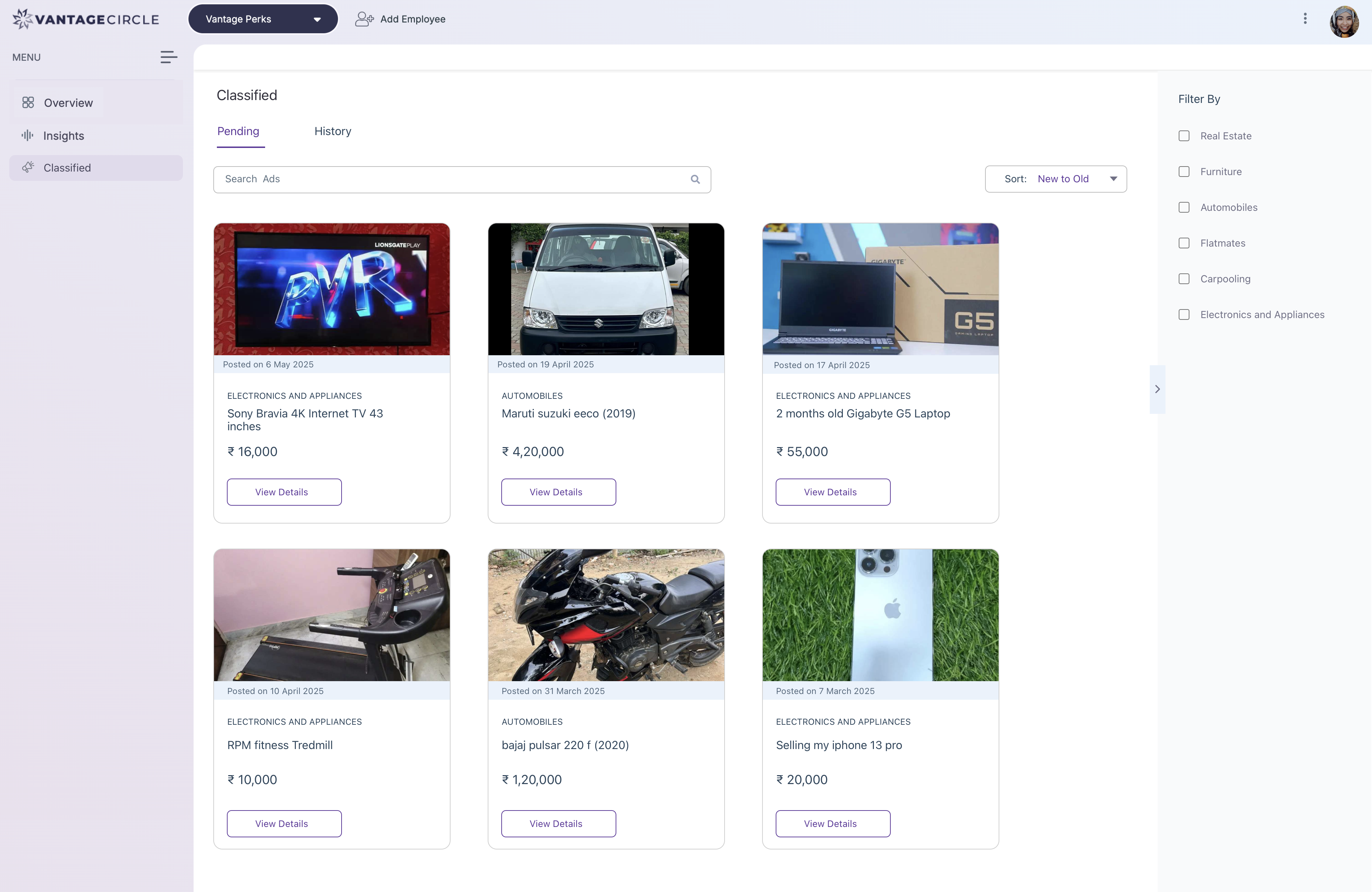Enable the Electronics and Appliances filter
The height and width of the screenshot is (892, 1372).
coord(1184,314)
